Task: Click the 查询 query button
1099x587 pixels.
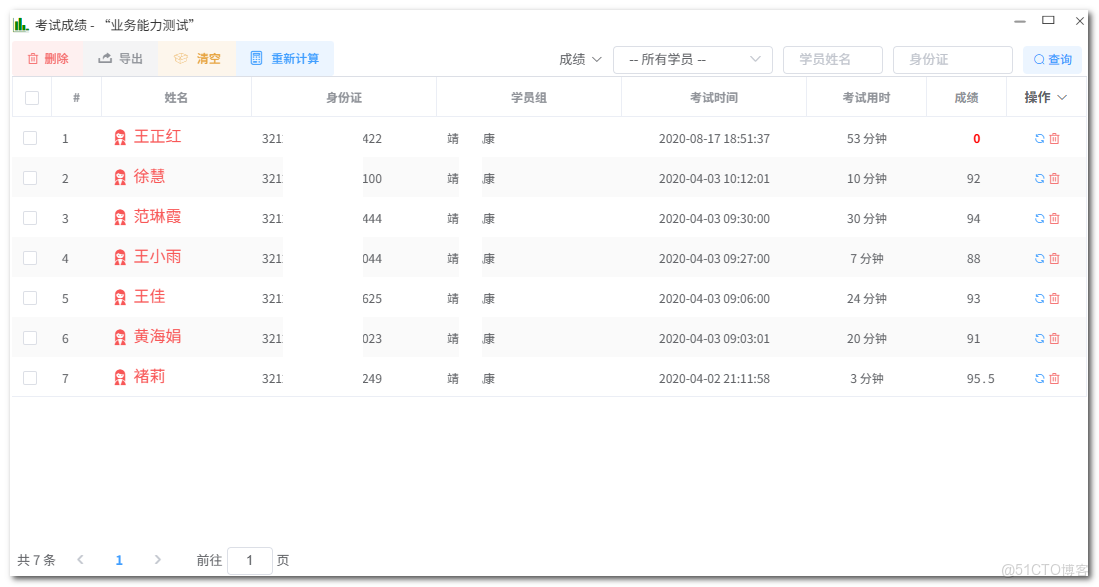Action: click(1052, 60)
